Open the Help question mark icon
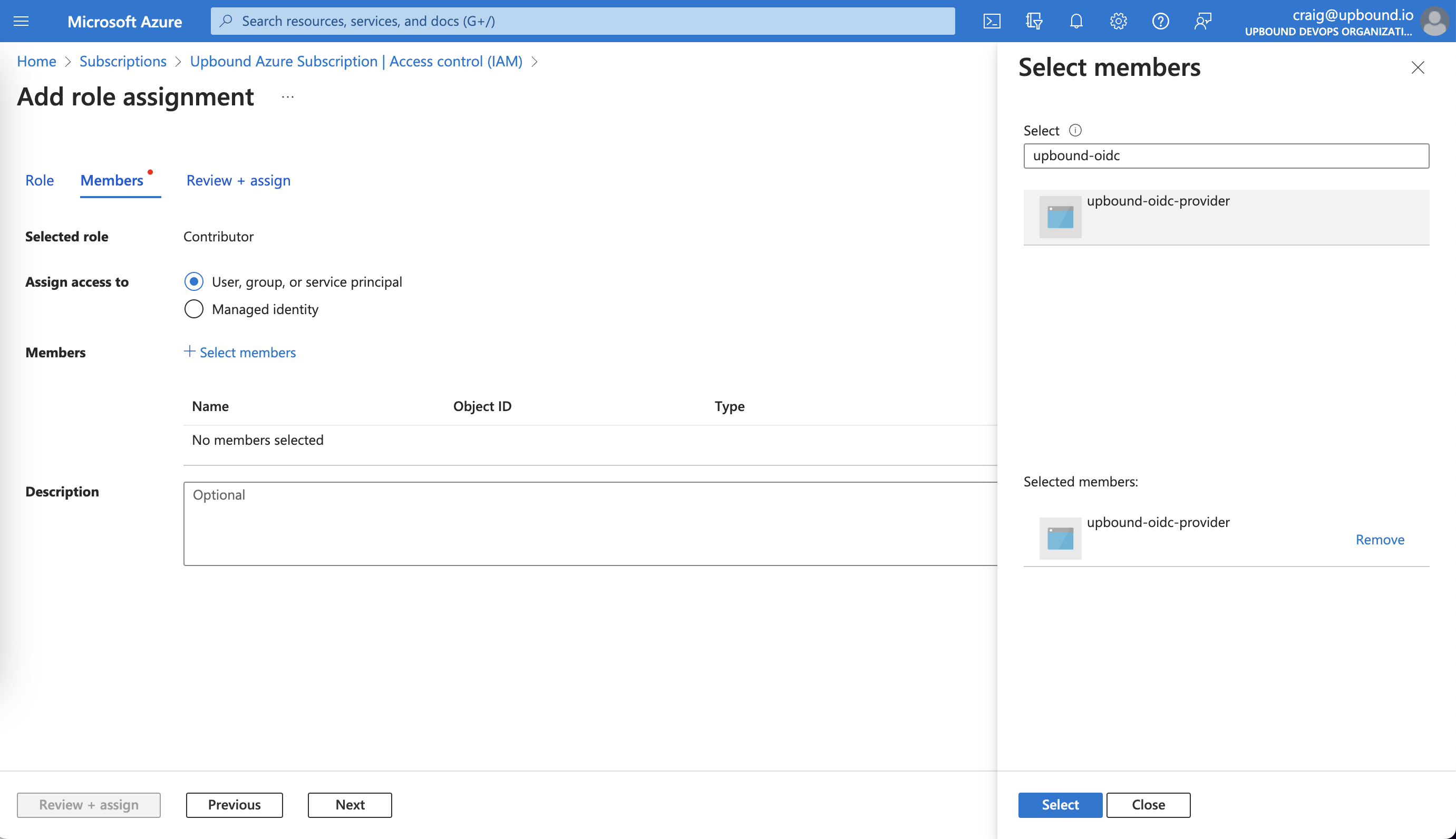Viewport: 1456px width, 839px height. (x=1160, y=21)
